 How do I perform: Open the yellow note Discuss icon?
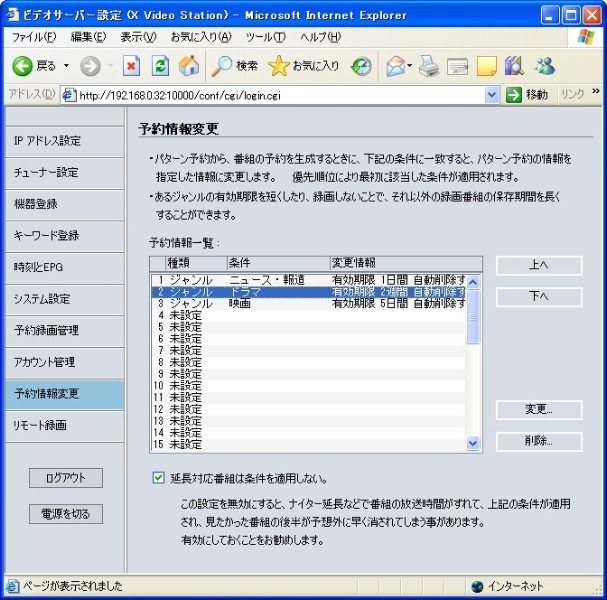(x=487, y=66)
